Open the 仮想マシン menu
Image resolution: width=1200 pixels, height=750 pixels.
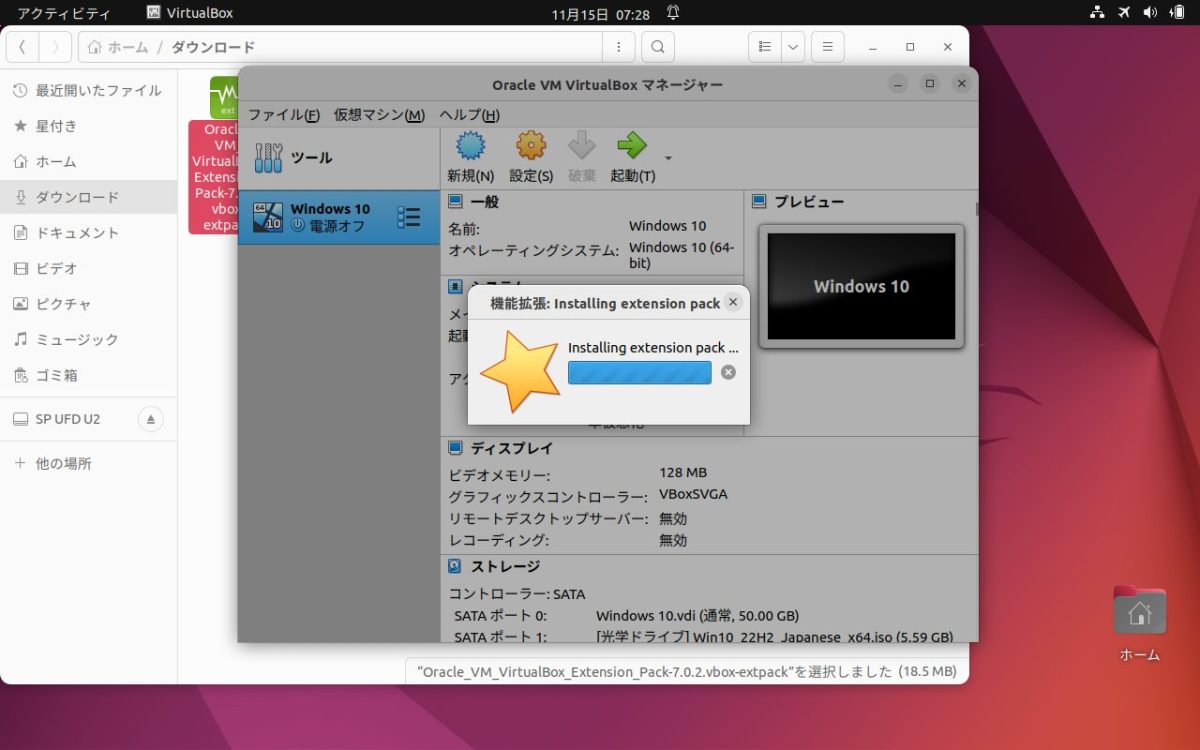tap(379, 115)
